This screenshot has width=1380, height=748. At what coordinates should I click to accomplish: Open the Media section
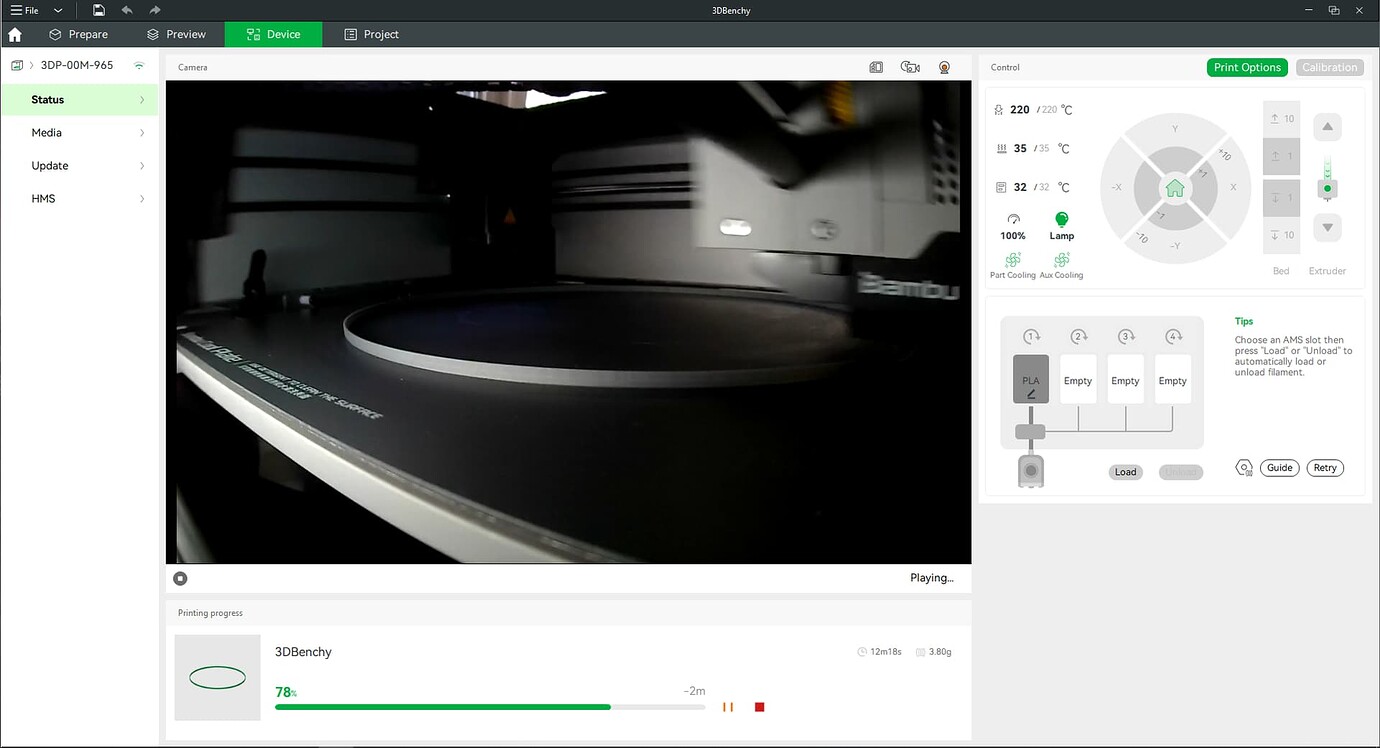(79, 133)
